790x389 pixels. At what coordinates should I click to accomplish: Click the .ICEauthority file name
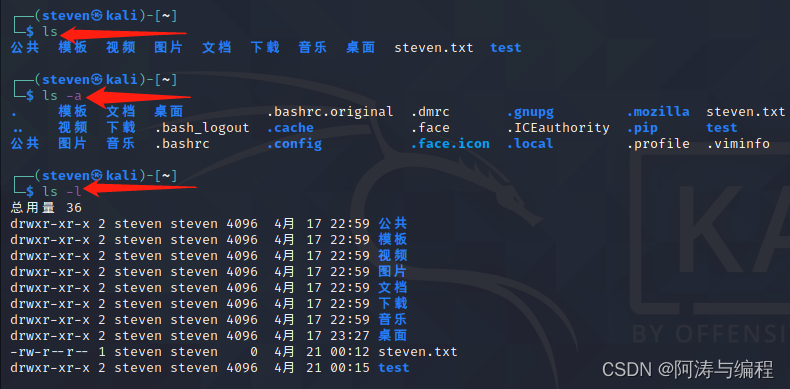coord(558,128)
